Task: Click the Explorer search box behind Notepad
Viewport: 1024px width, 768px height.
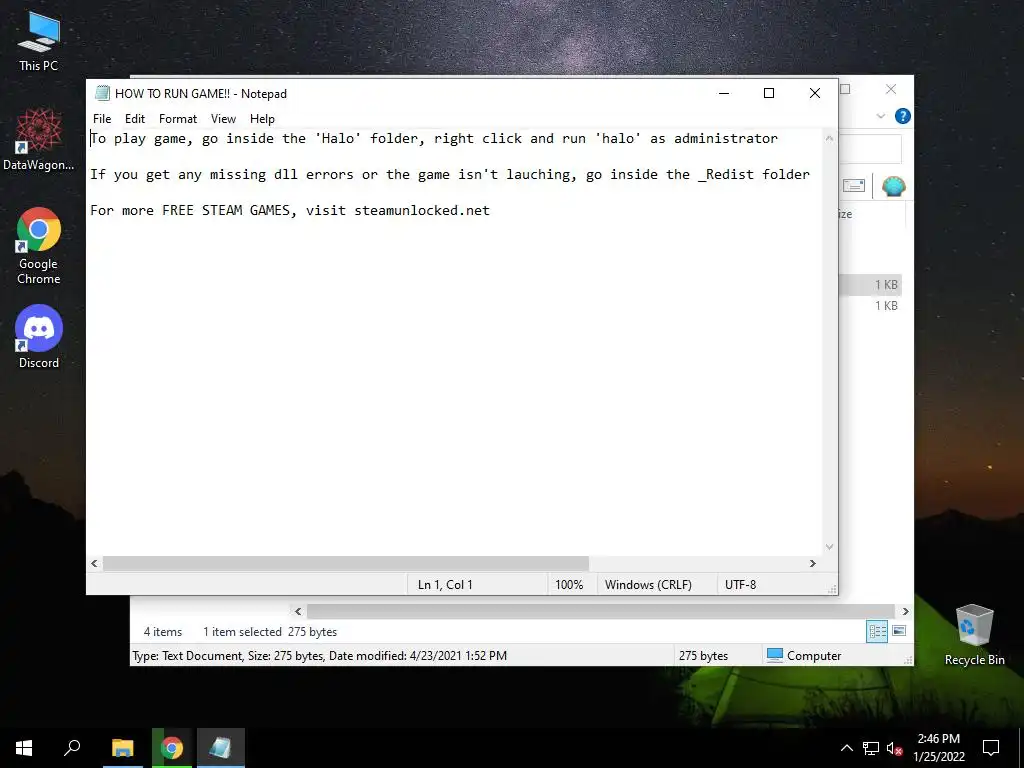Action: (x=871, y=150)
